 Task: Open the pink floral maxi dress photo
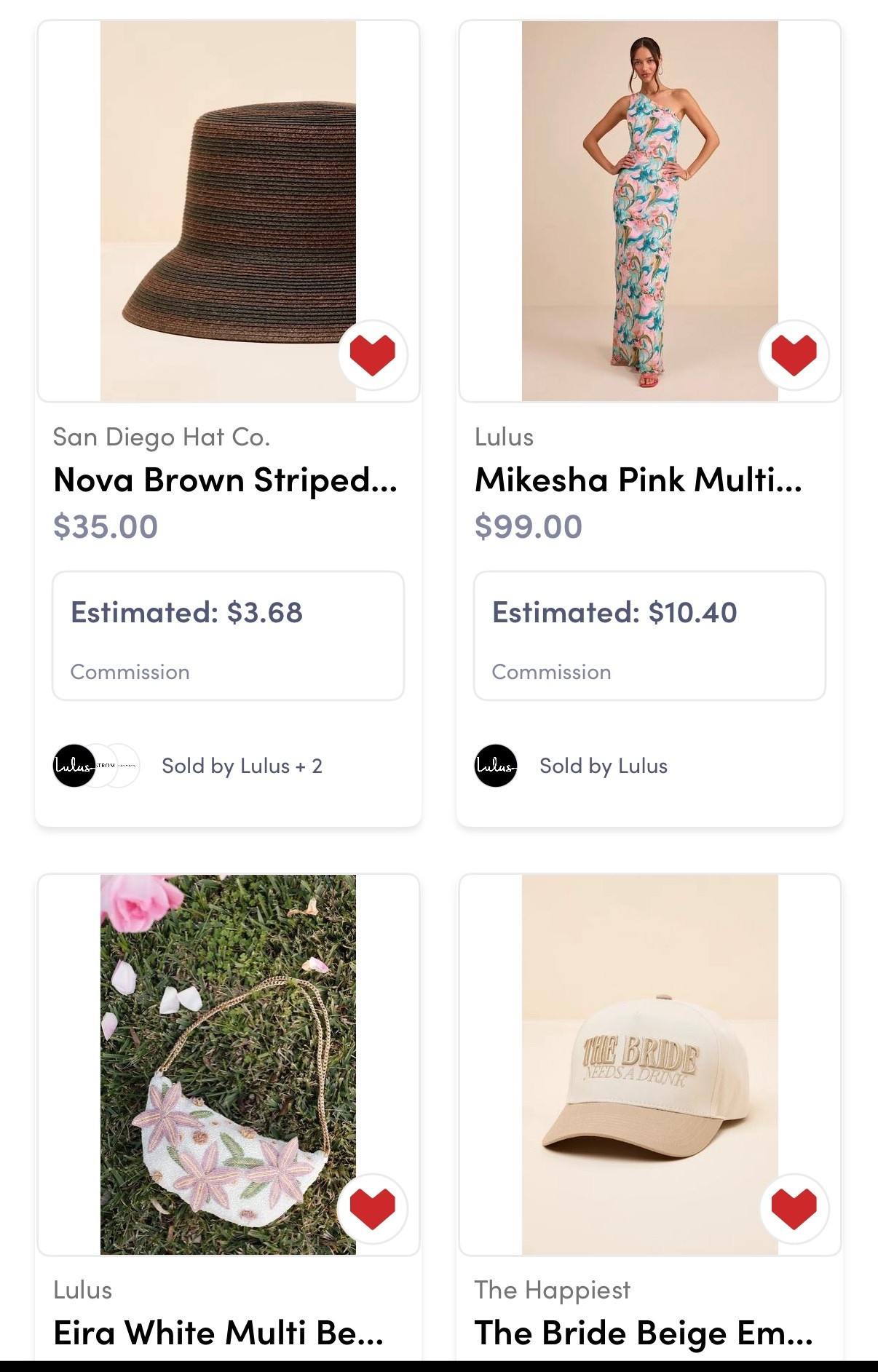[x=649, y=211]
